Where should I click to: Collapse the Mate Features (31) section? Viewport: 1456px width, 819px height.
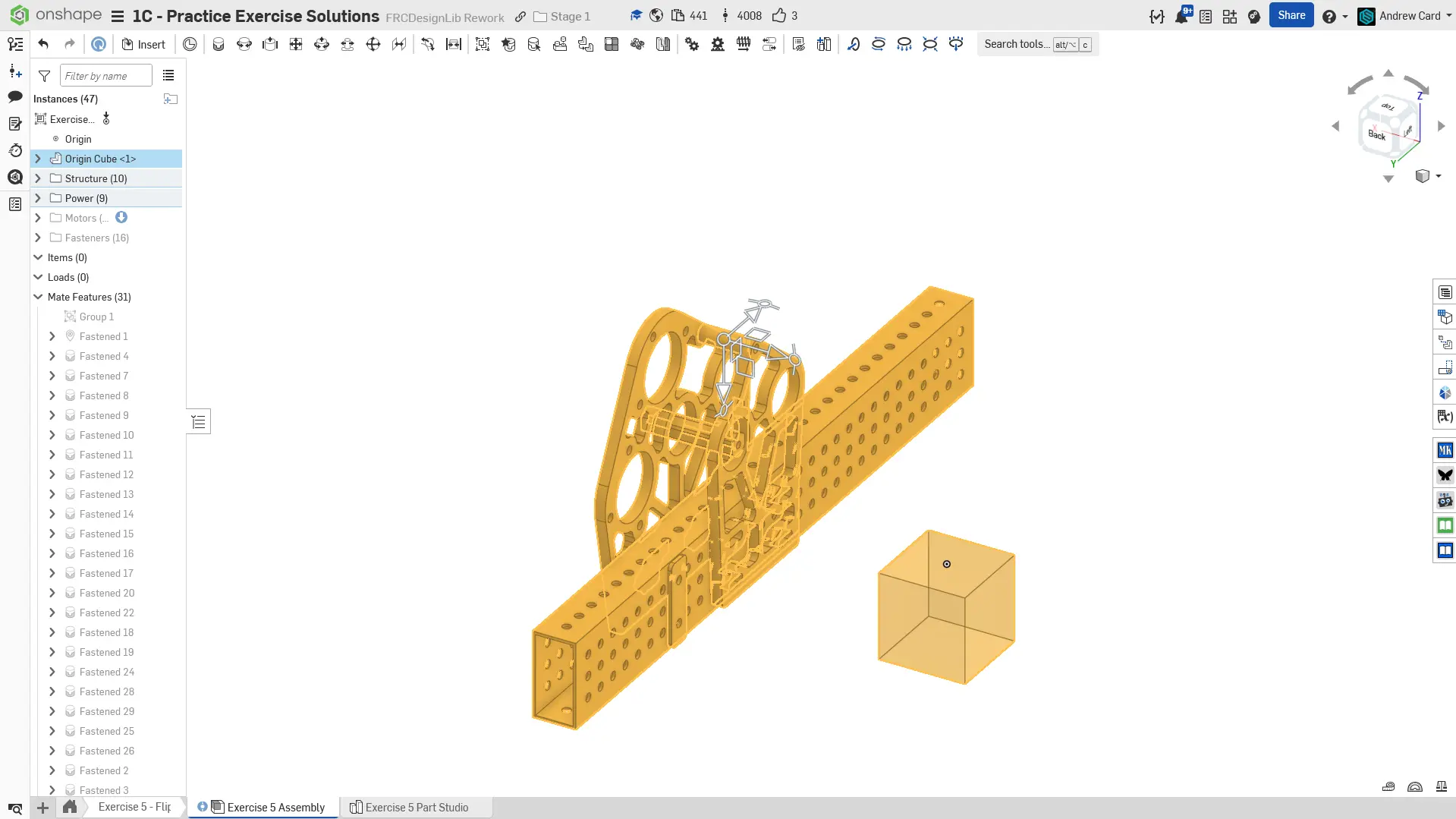(x=38, y=297)
